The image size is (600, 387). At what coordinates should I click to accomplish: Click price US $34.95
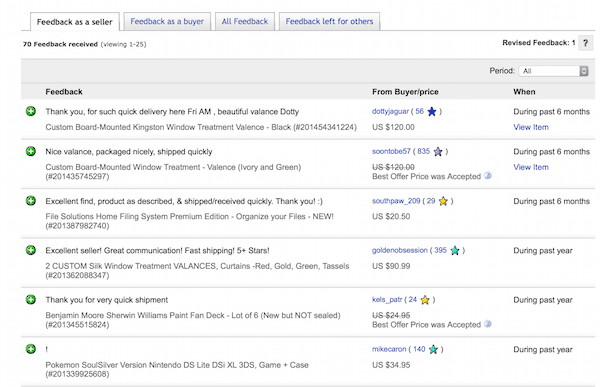pos(391,365)
